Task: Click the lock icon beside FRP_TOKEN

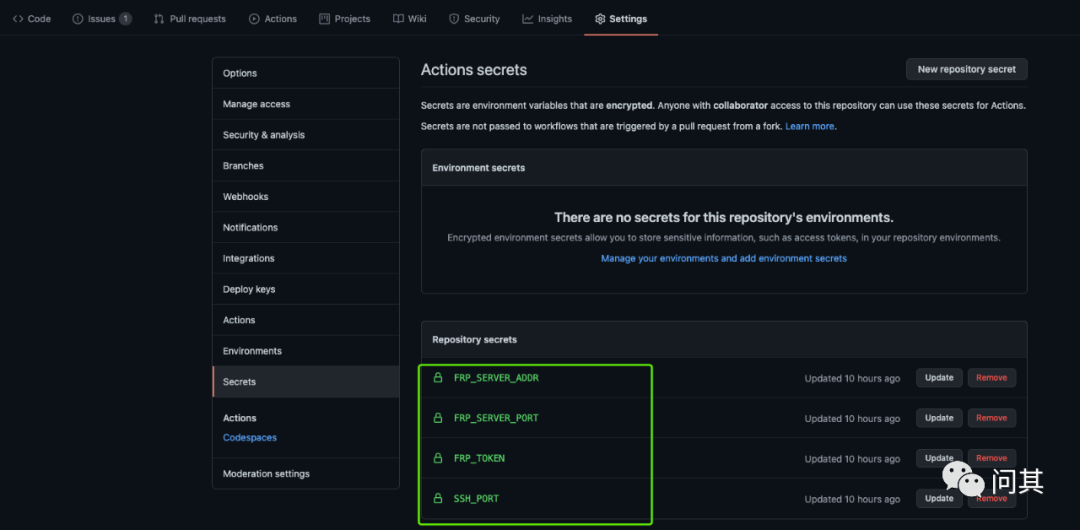Action: [437, 458]
